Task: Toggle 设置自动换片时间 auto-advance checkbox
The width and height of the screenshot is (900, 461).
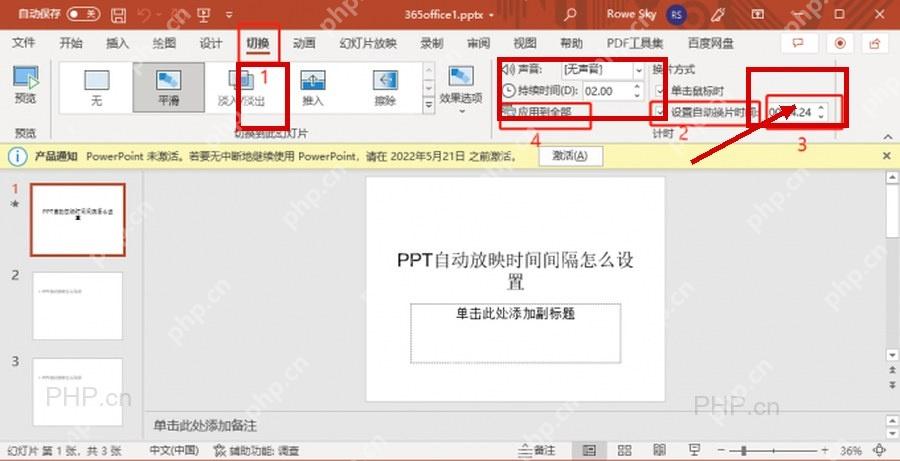Action: coord(660,112)
